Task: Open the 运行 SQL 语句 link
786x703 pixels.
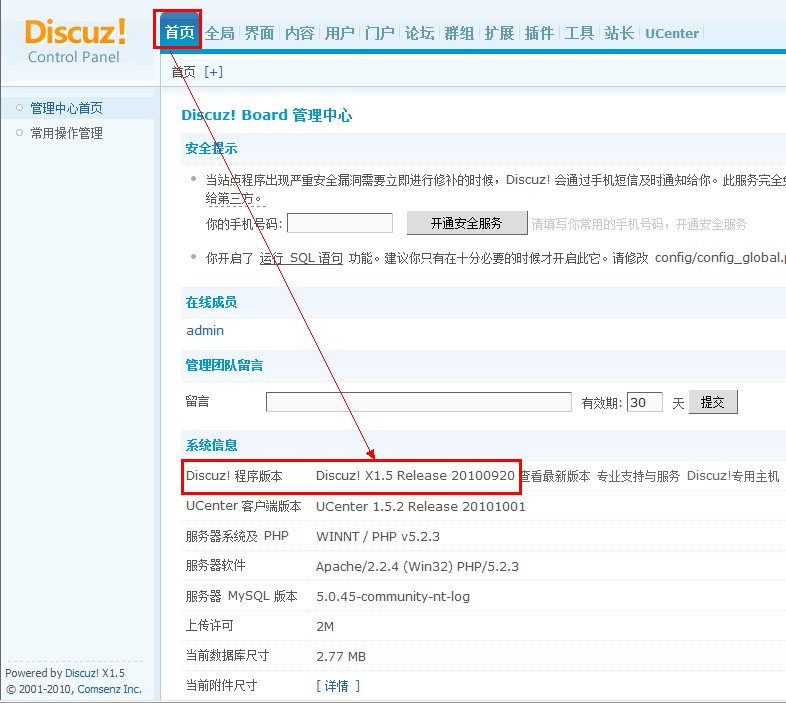Action: [301, 258]
